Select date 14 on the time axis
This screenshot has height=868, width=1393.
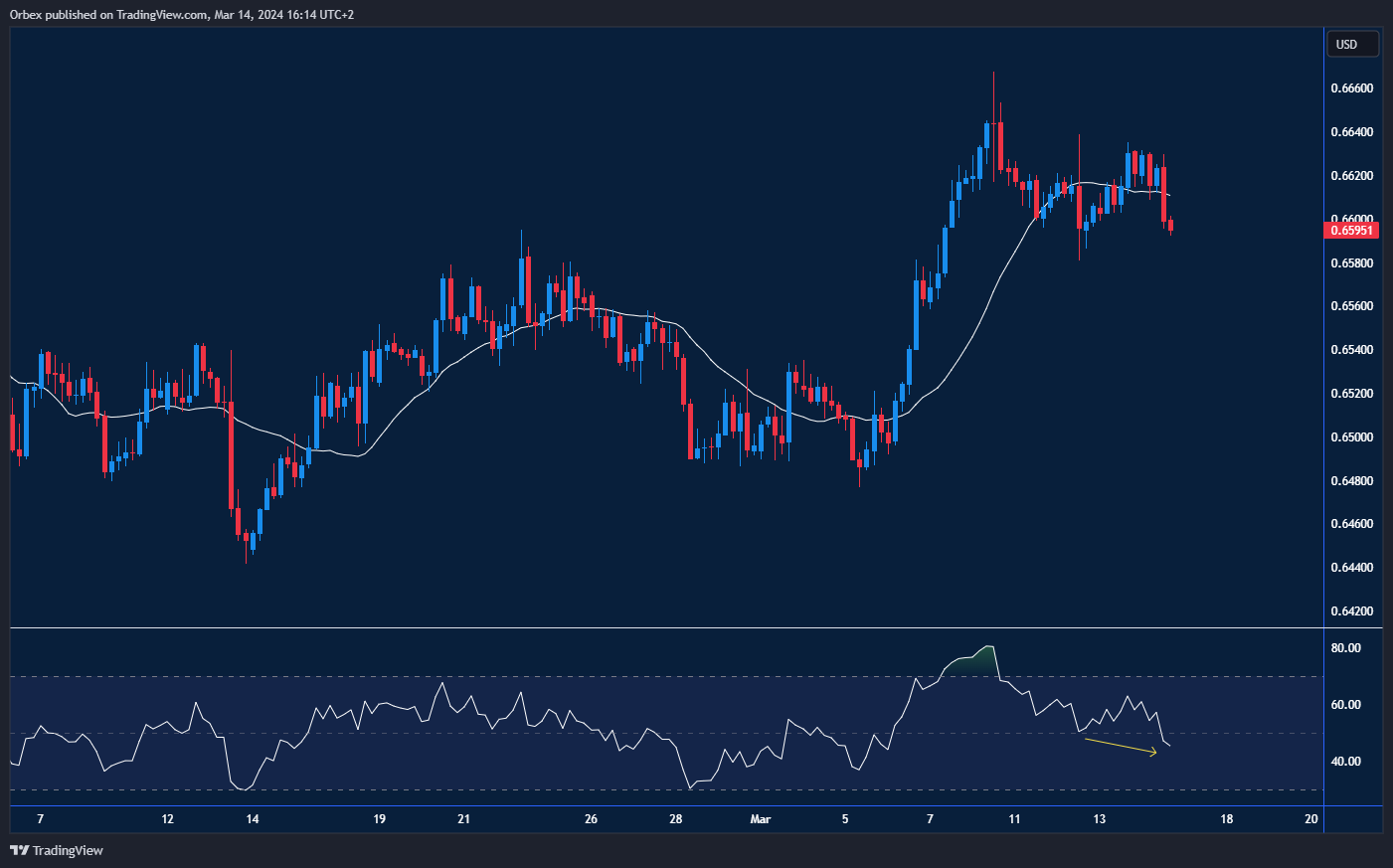[x=253, y=819]
